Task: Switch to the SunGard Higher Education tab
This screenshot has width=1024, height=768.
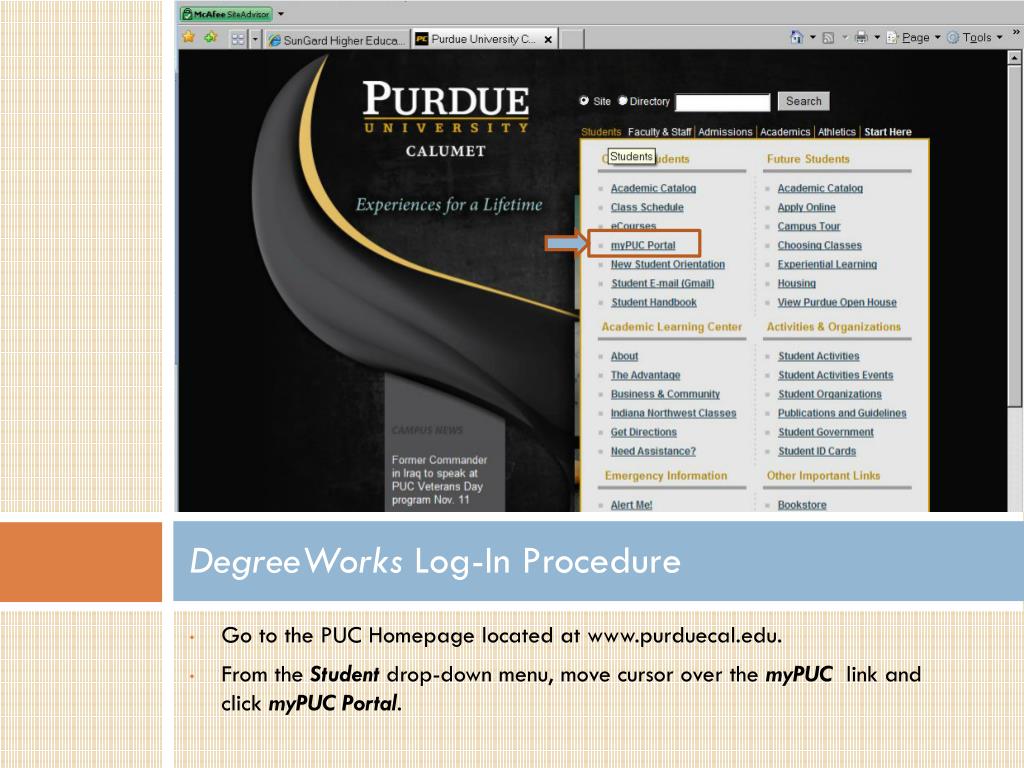Action: coord(337,40)
